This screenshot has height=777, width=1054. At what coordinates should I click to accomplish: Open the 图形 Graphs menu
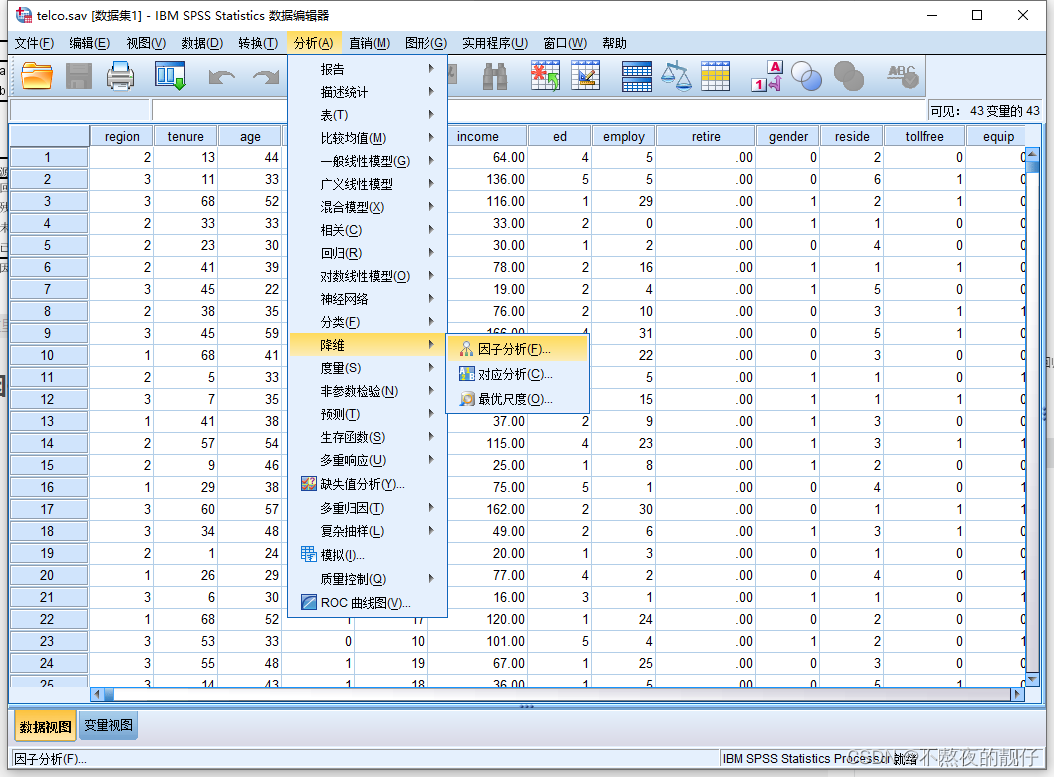click(x=425, y=43)
